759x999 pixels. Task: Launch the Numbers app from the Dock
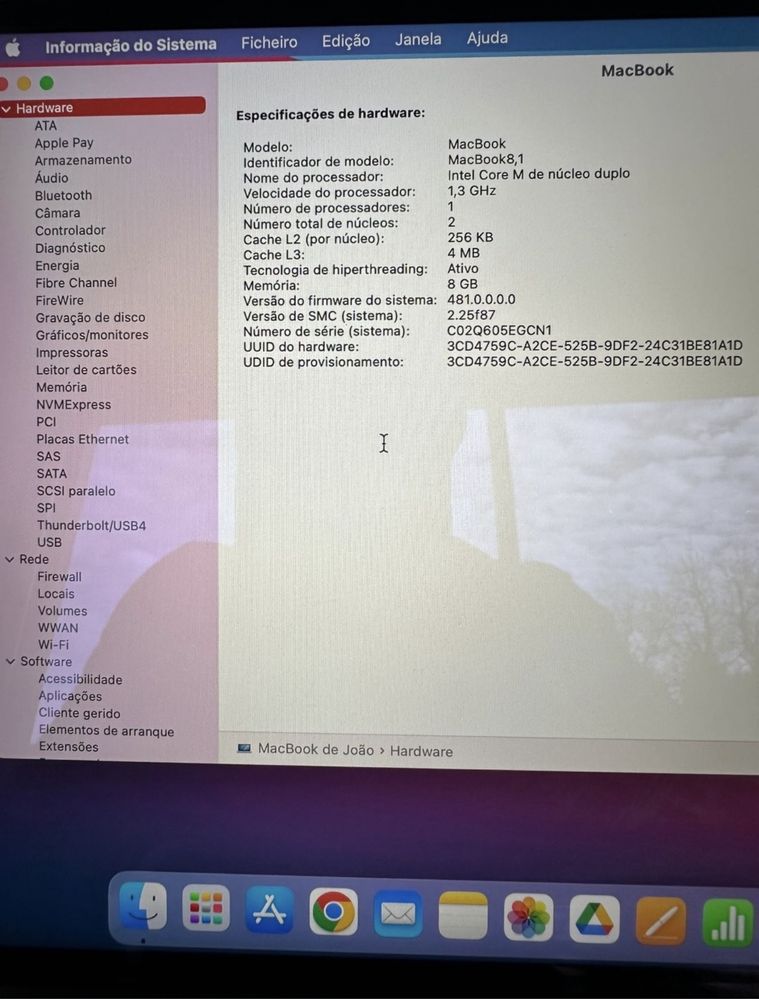point(728,923)
